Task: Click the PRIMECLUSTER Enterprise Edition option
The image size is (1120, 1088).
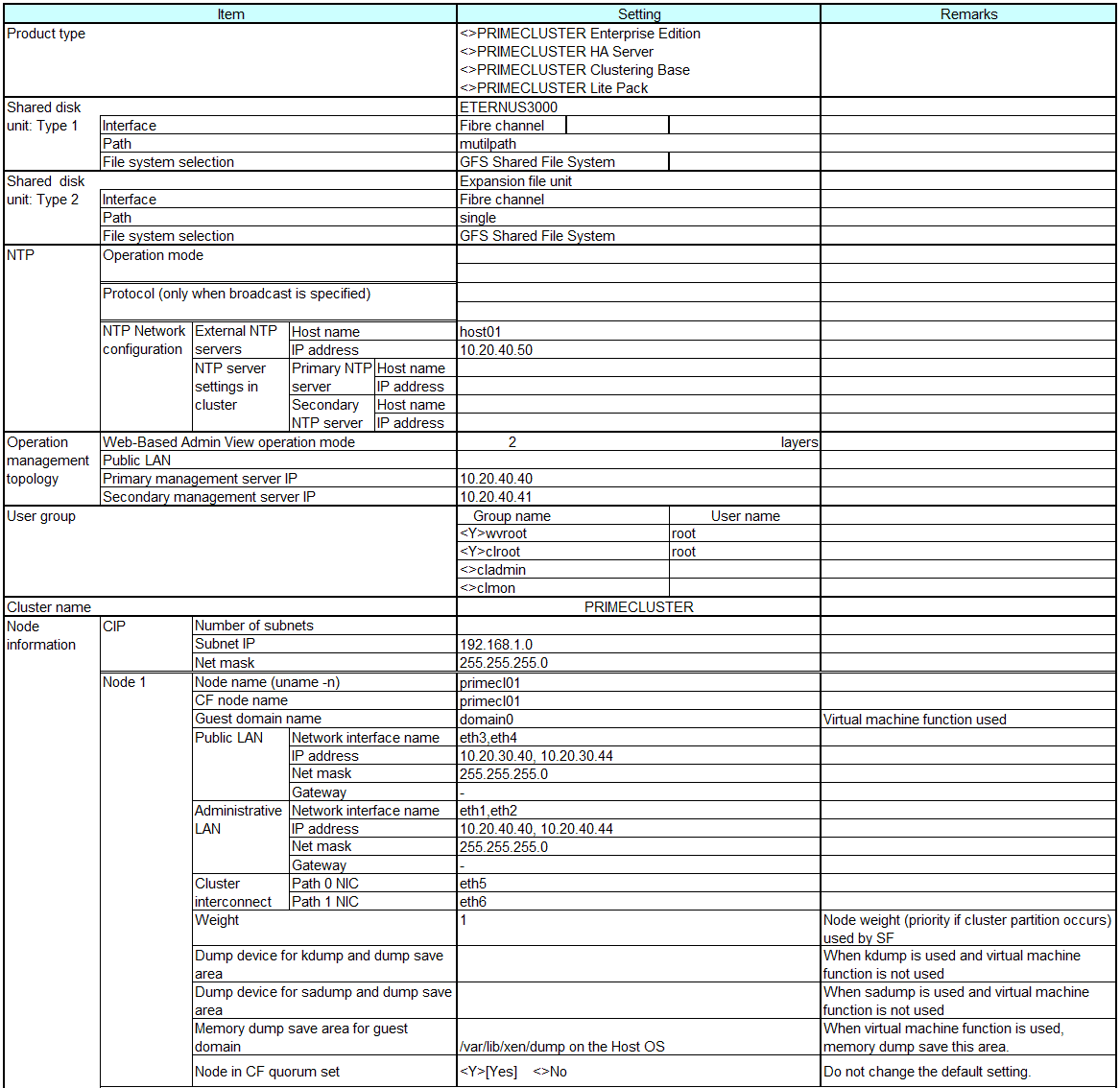Action: [x=580, y=34]
